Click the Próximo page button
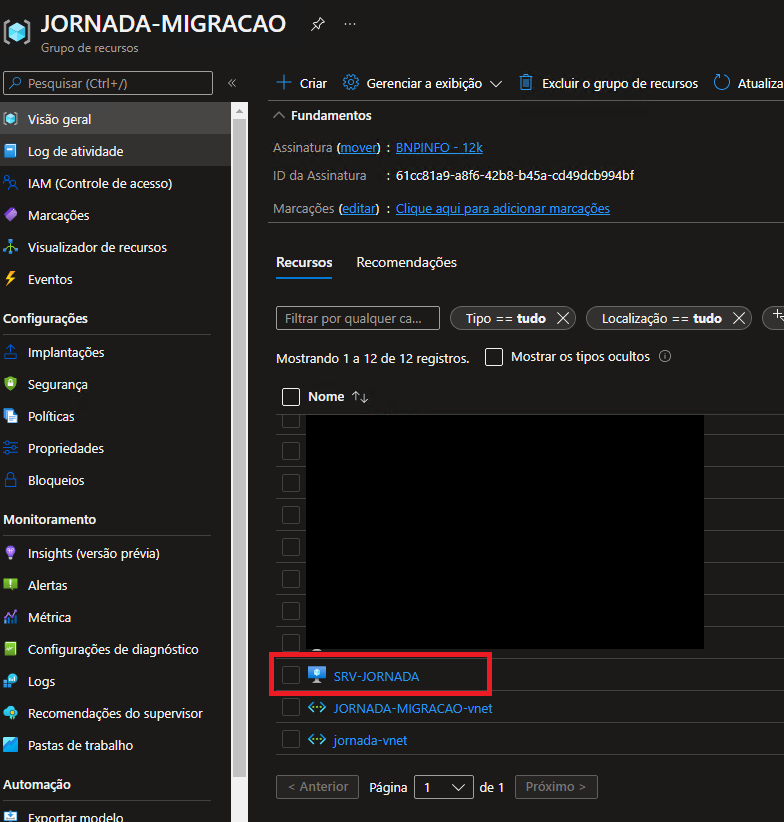This screenshot has width=784, height=822. click(x=556, y=787)
